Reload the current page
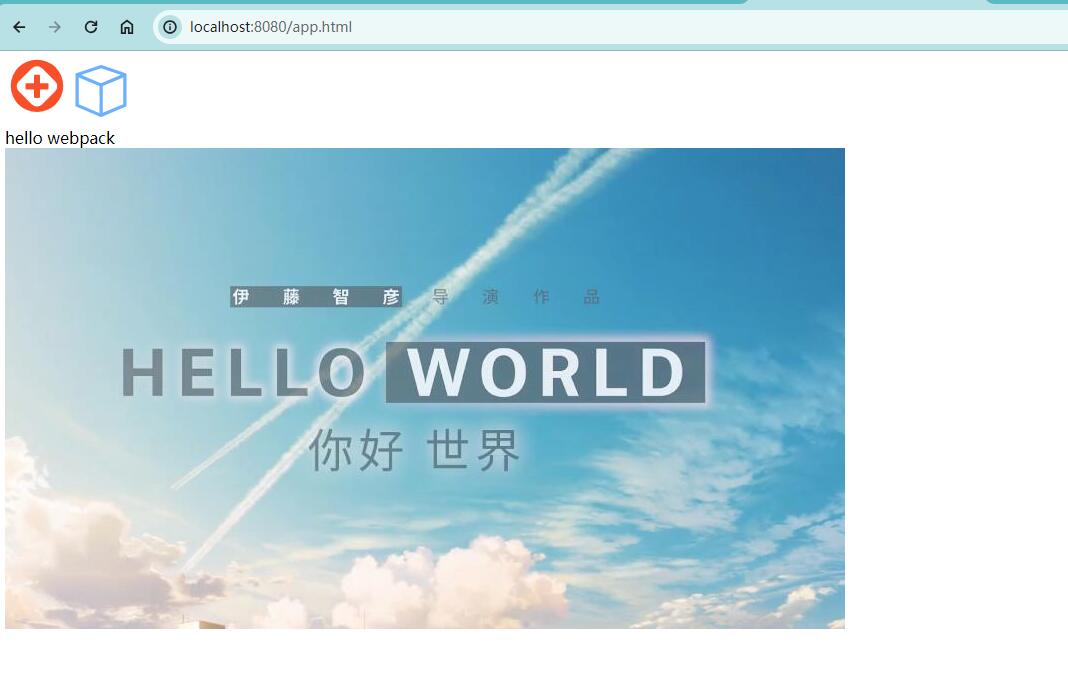Image resolution: width=1068 pixels, height=683 pixels. [x=91, y=27]
